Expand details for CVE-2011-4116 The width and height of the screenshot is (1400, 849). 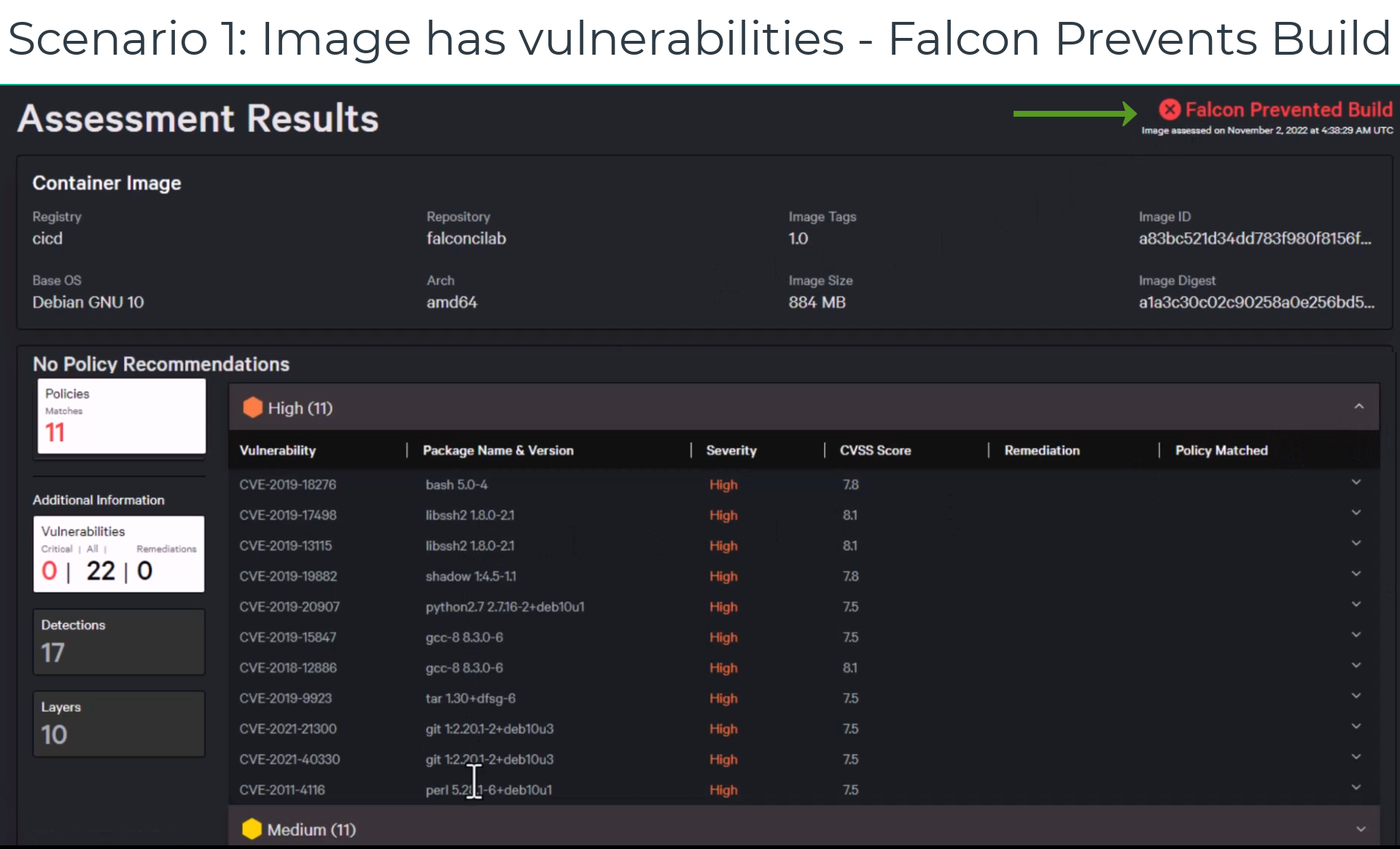pos(1356,787)
